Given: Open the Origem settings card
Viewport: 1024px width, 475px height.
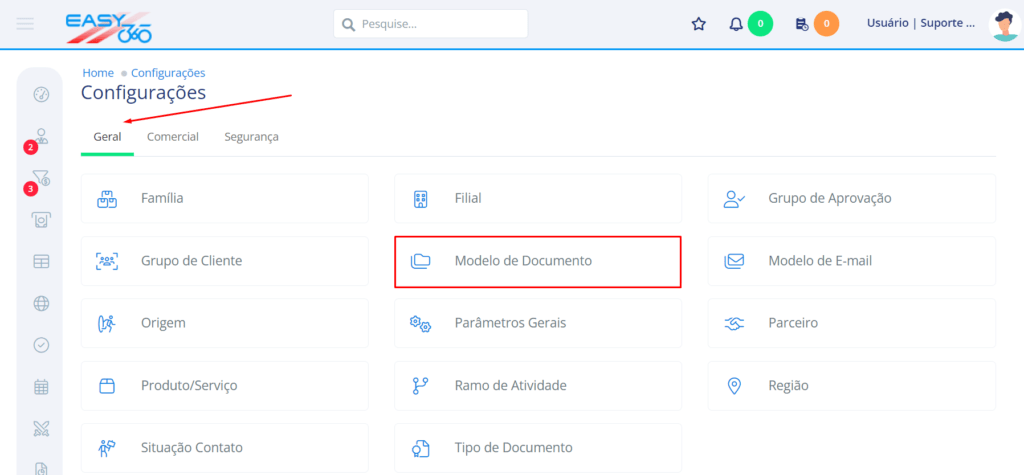Looking at the screenshot, I should pos(225,323).
